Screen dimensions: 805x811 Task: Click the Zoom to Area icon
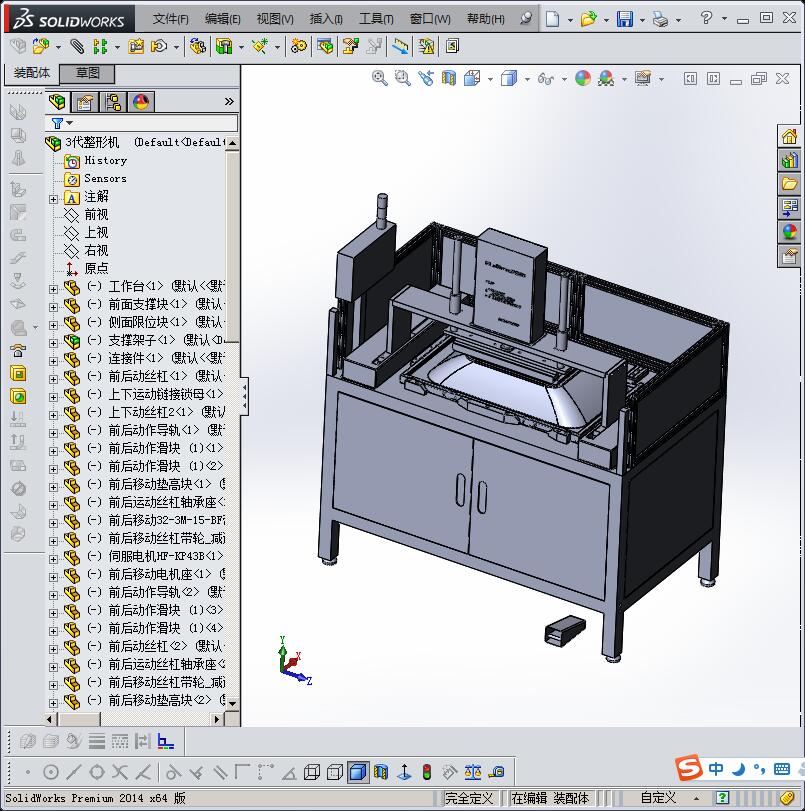pos(402,79)
